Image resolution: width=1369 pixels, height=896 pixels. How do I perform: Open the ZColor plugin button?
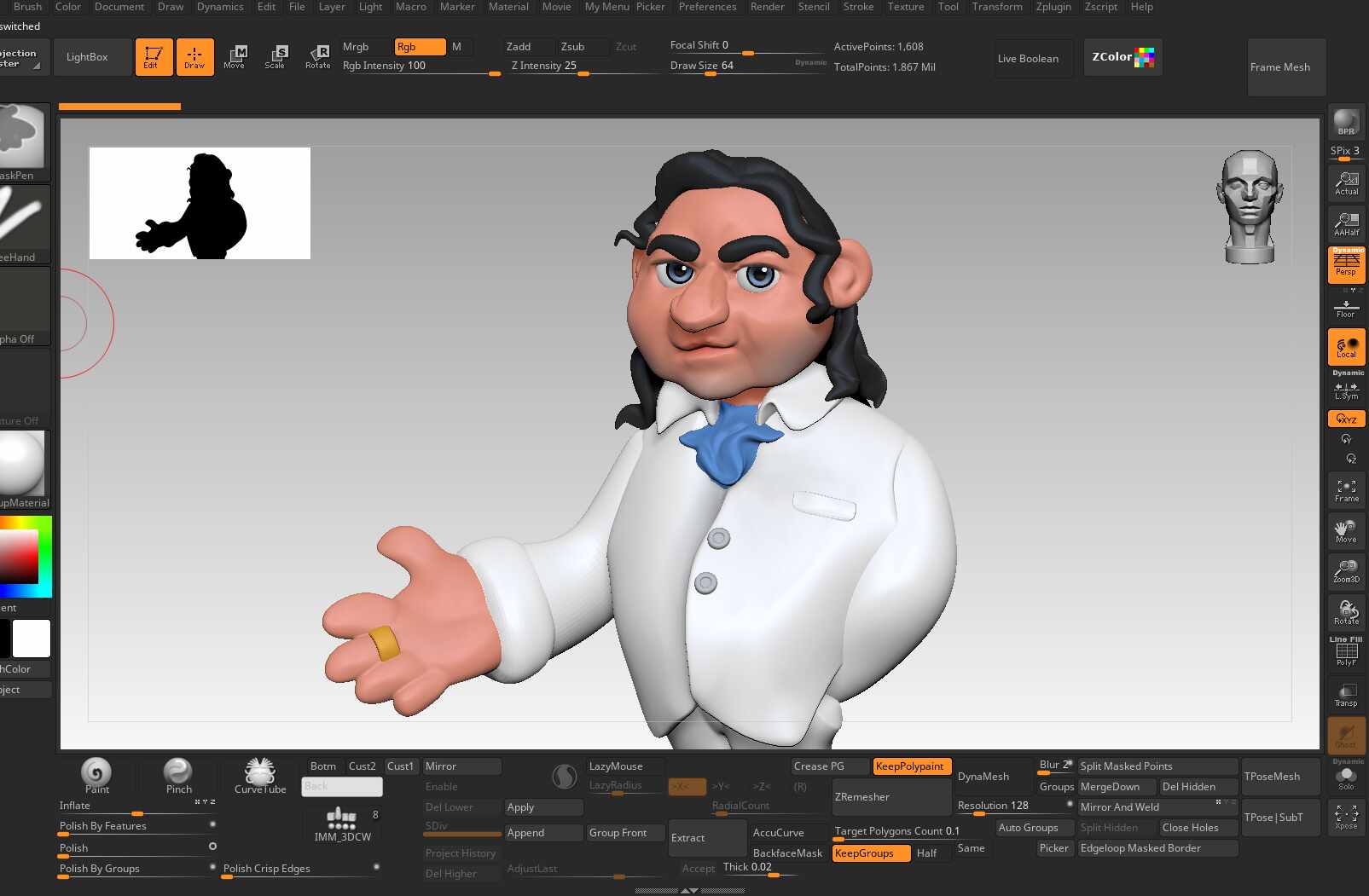pyautogui.click(x=1123, y=57)
